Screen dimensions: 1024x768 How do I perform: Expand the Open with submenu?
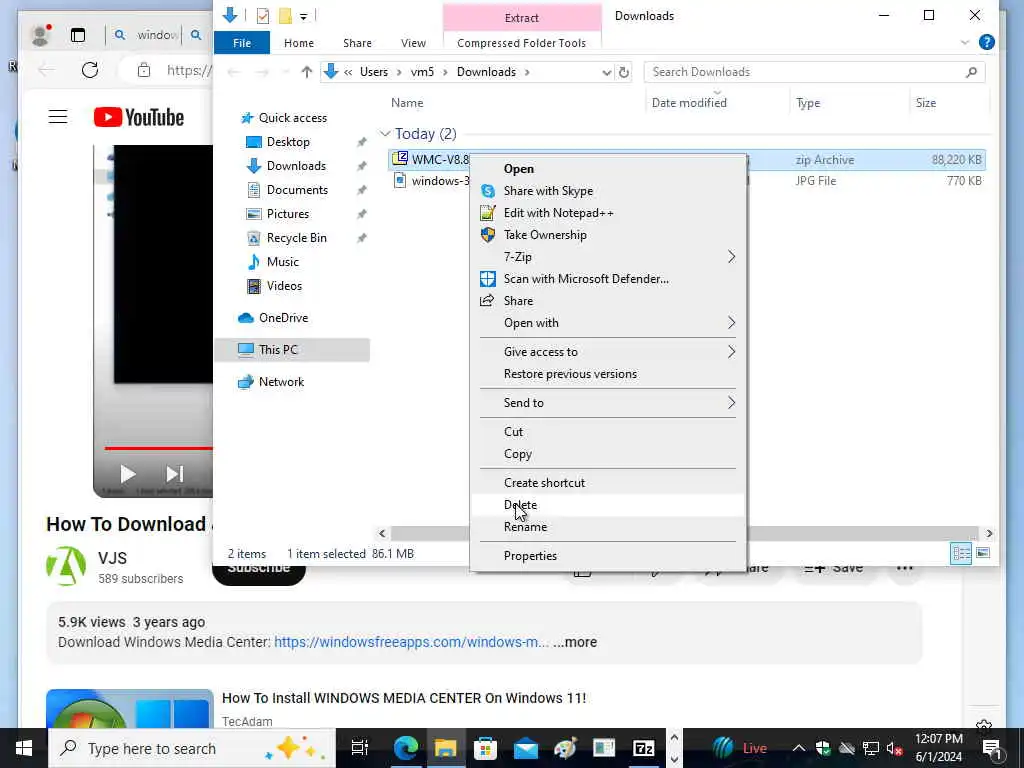point(607,323)
